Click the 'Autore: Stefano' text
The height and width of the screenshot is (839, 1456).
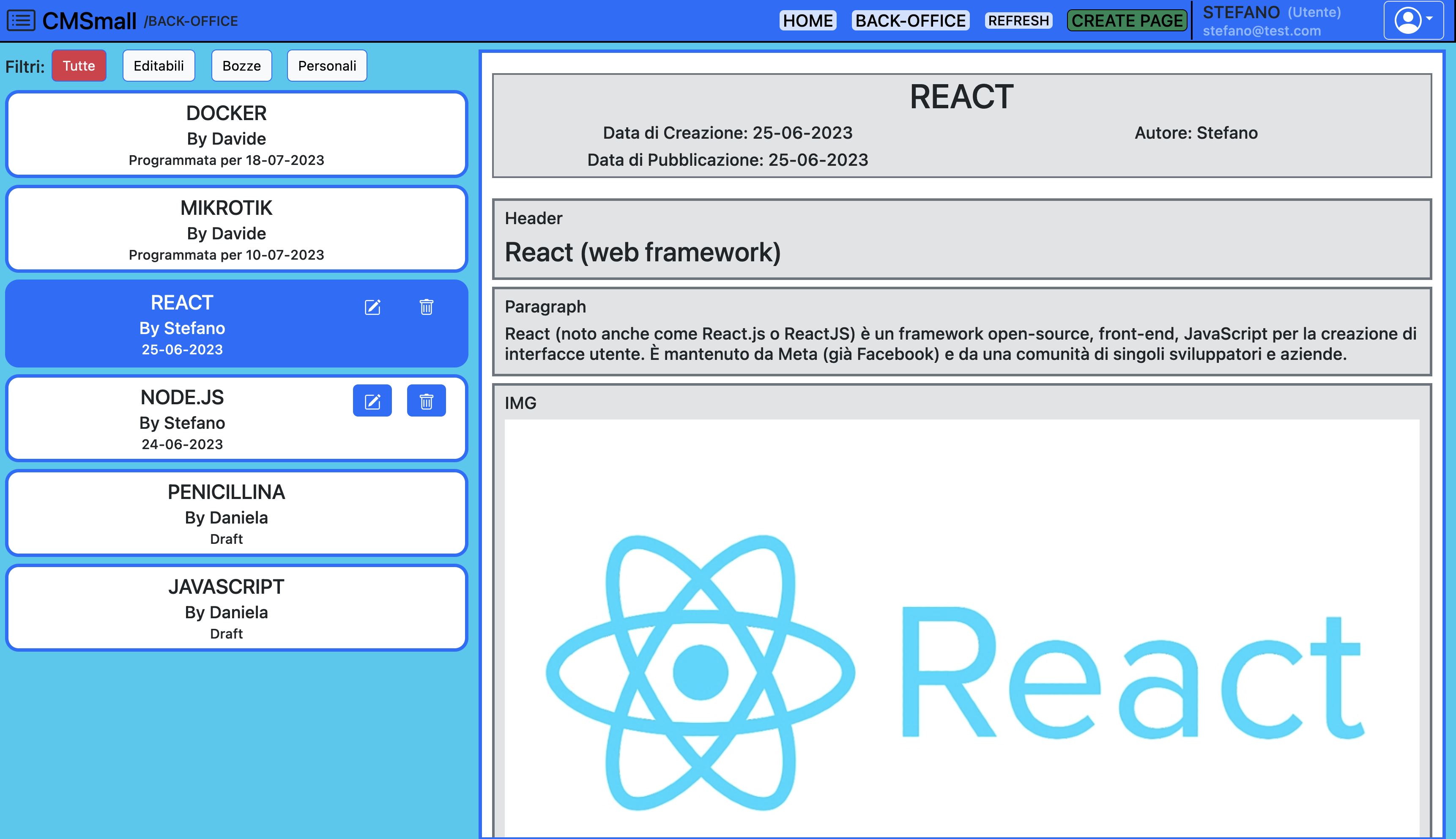pyautogui.click(x=1196, y=132)
